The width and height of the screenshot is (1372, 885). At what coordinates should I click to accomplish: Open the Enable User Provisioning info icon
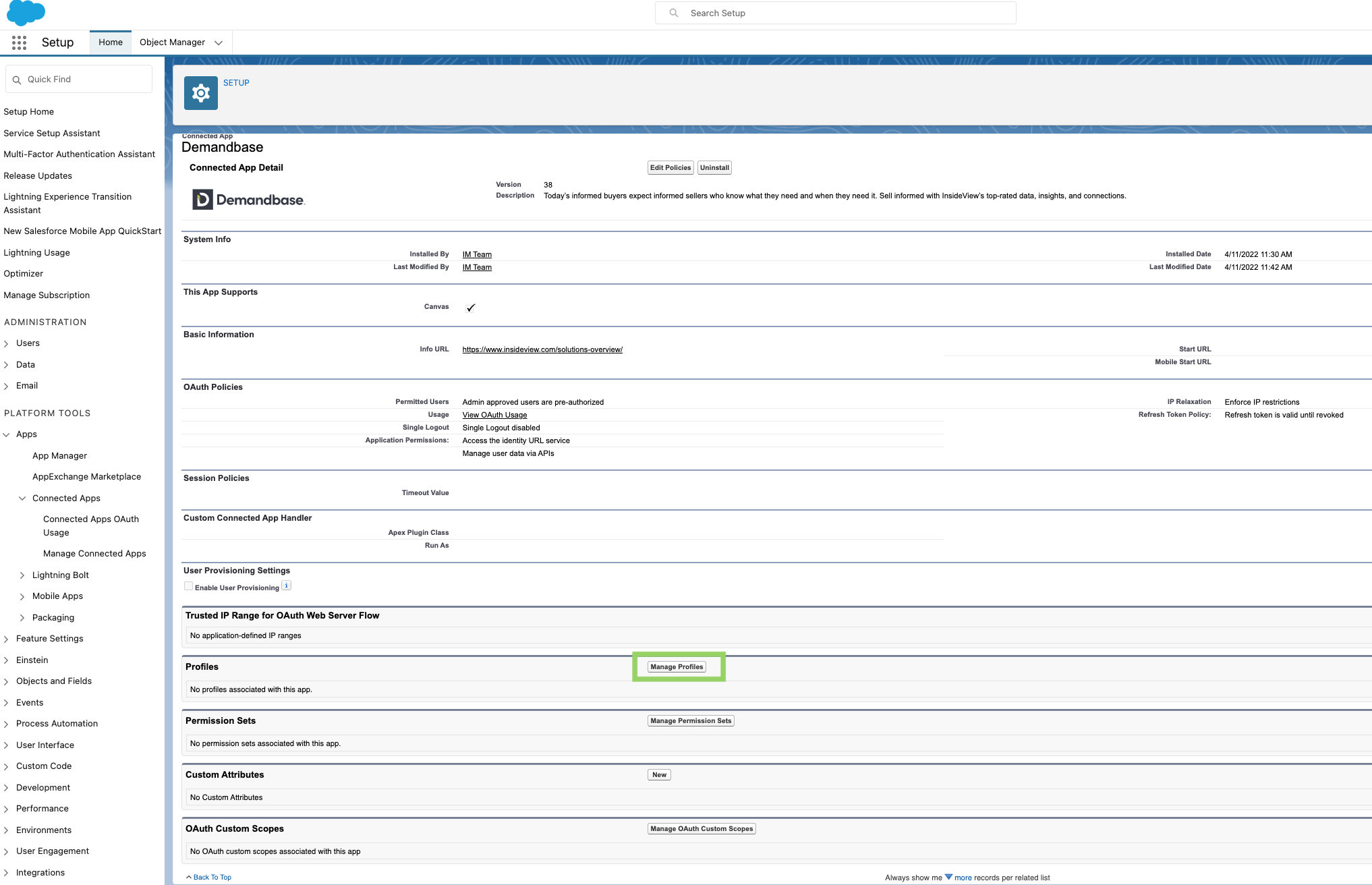pos(287,586)
